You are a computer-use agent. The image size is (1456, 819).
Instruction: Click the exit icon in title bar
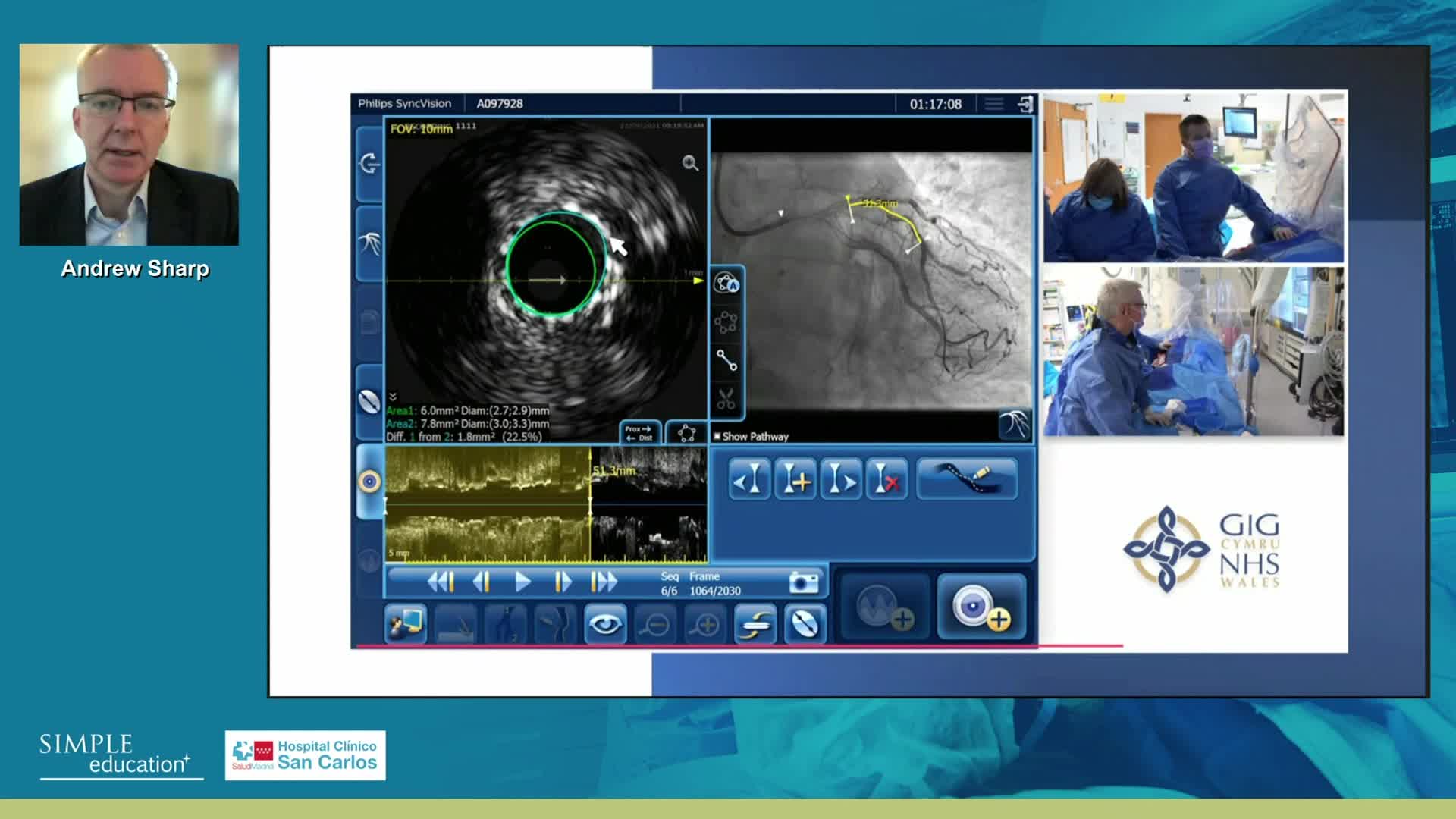point(1025,104)
